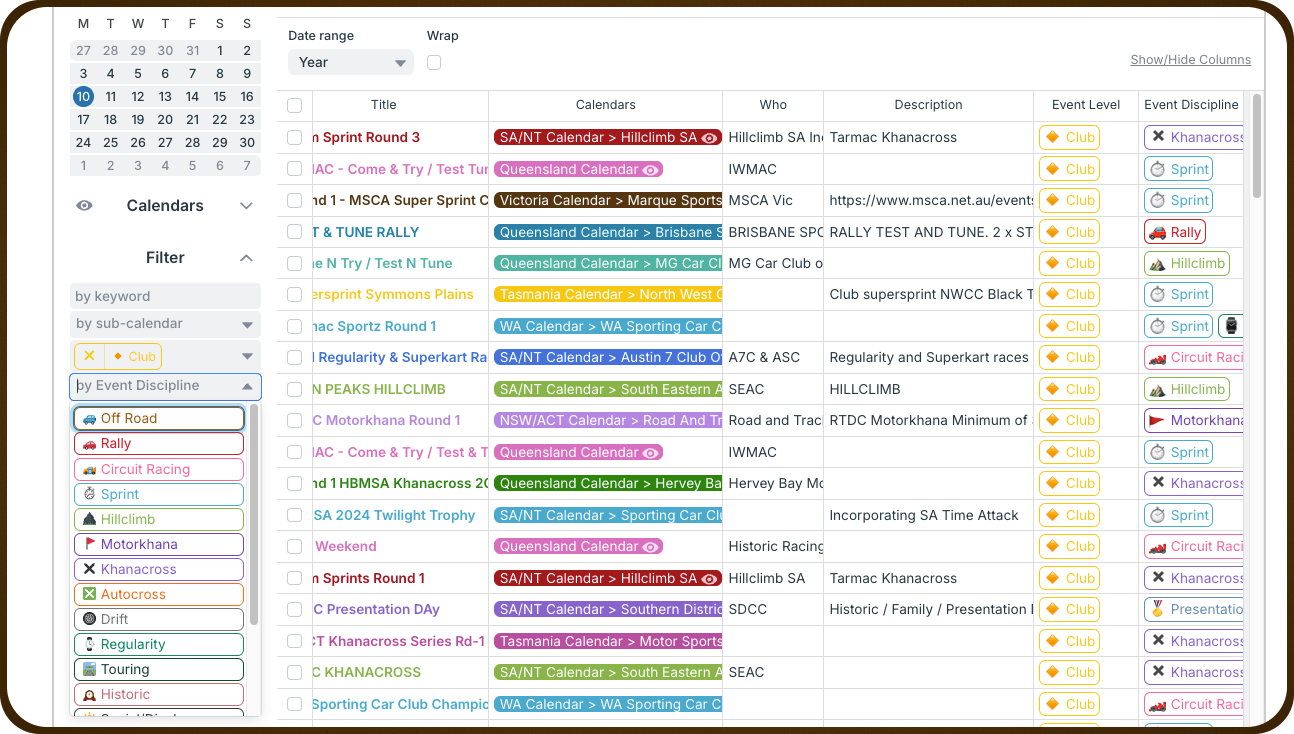This screenshot has width=1294, height=734.
Task: Choose the Autocross discipline option
Action: click(158, 594)
